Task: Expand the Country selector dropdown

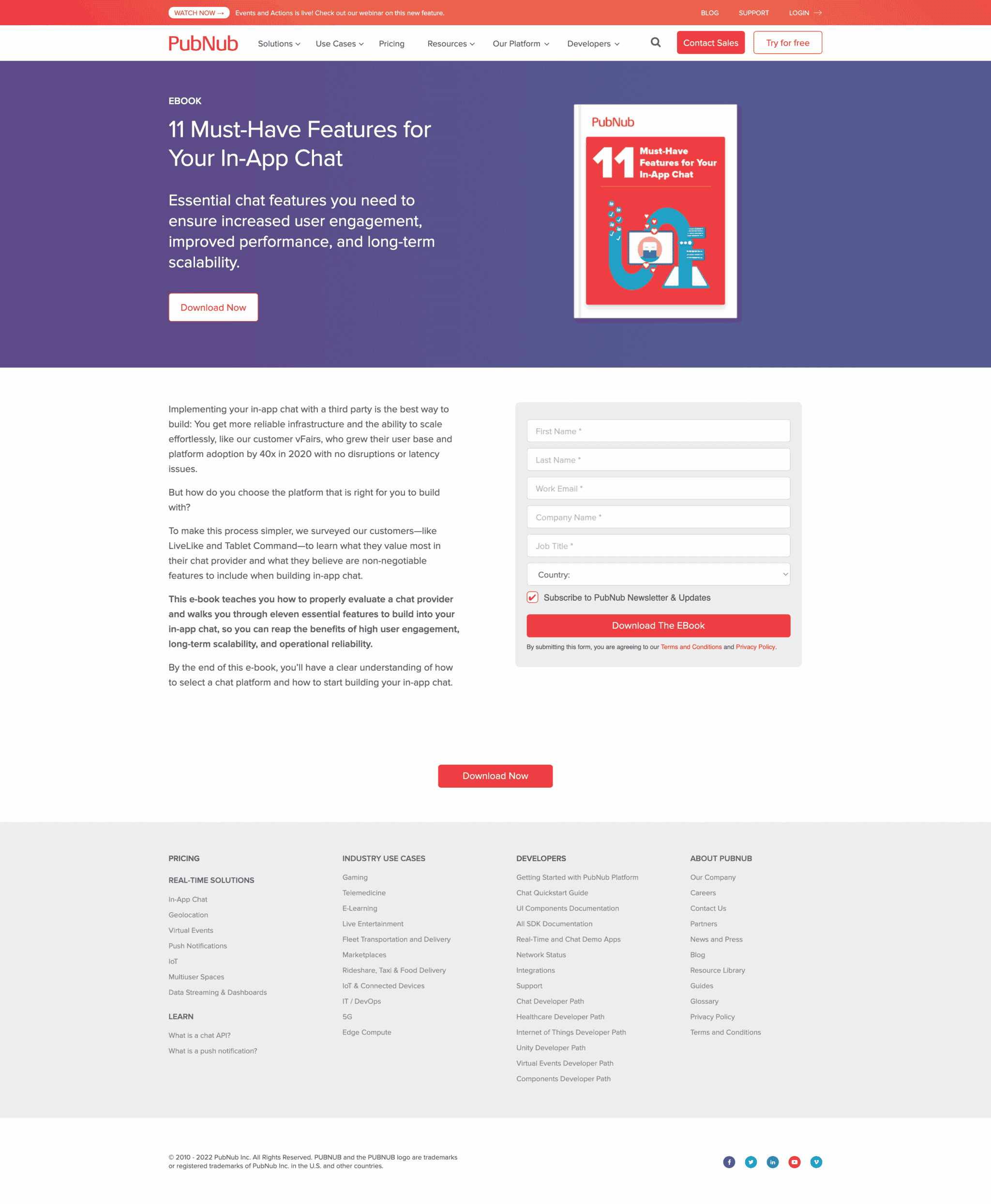Action: pyautogui.click(x=658, y=574)
